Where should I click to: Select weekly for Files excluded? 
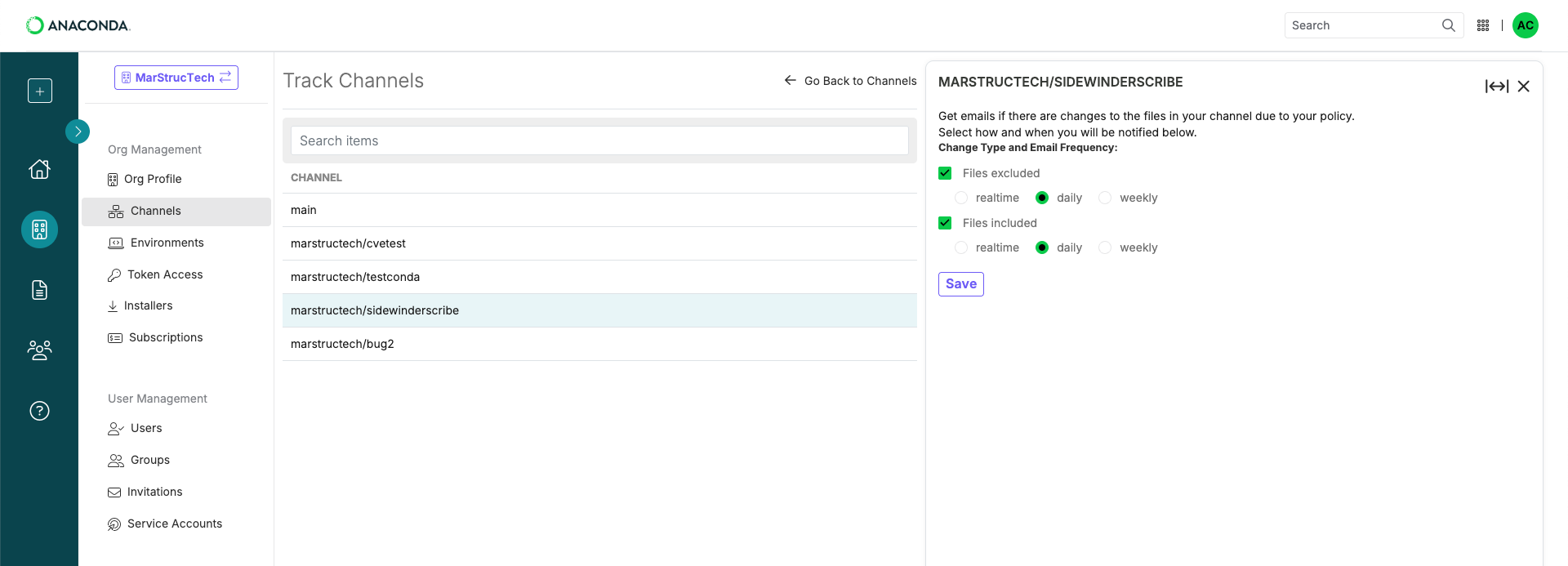click(1105, 198)
